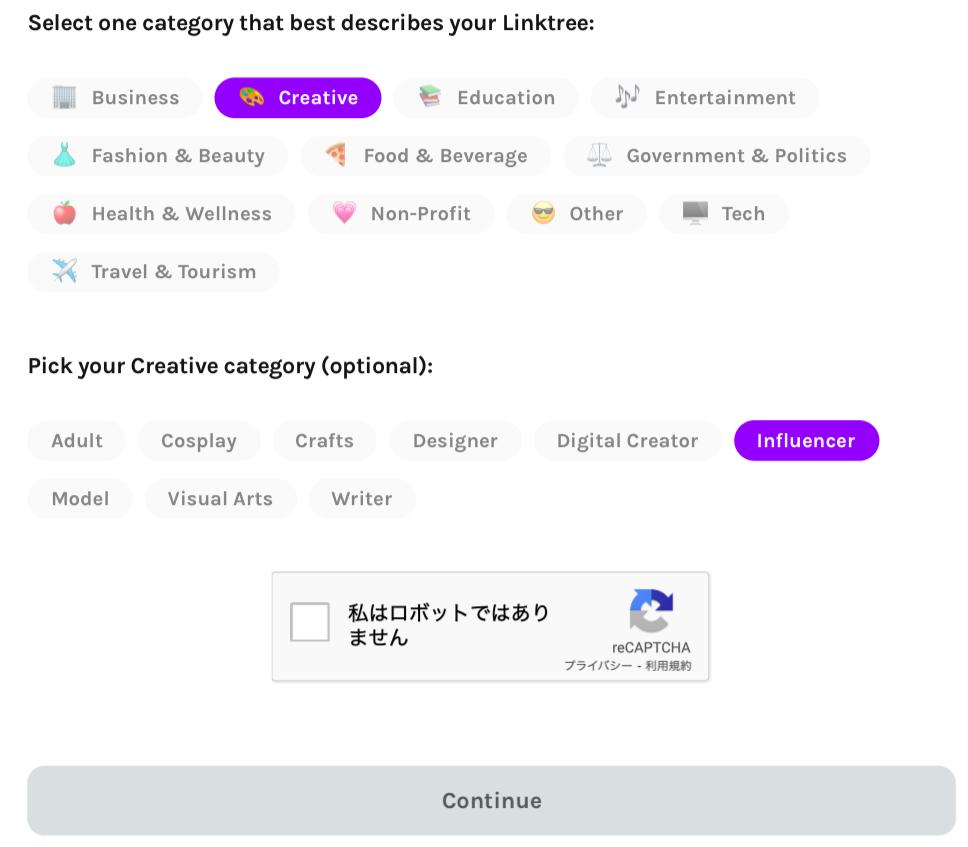Open the reCAPTCHA terms link
The width and height of the screenshot is (968, 847).
click(x=668, y=666)
